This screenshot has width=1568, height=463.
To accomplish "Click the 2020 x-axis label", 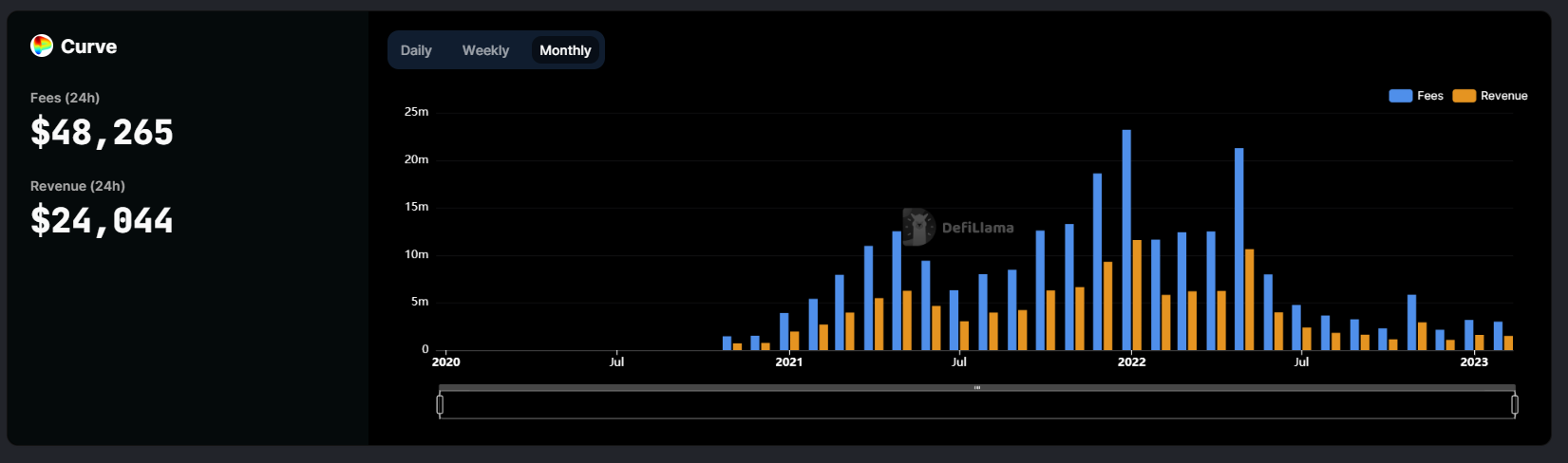I will tap(445, 361).
